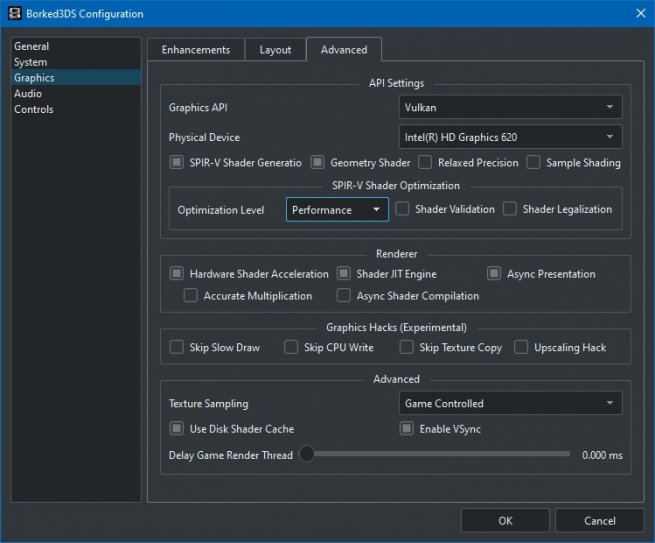Open the Graphics API dropdown showing Vulkan
This screenshot has width=655, height=543.
click(x=510, y=107)
